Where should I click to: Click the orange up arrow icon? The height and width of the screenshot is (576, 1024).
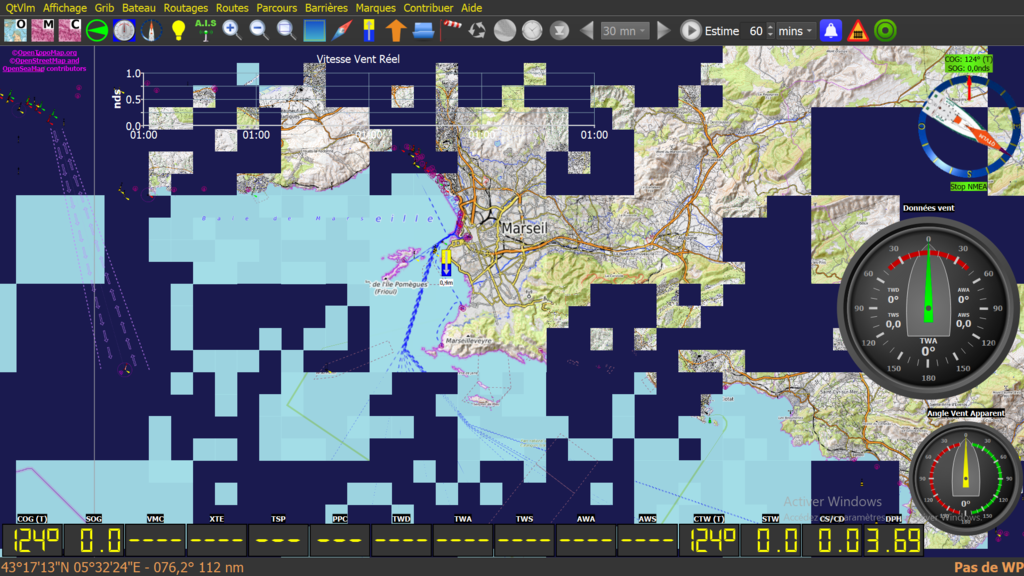396,31
